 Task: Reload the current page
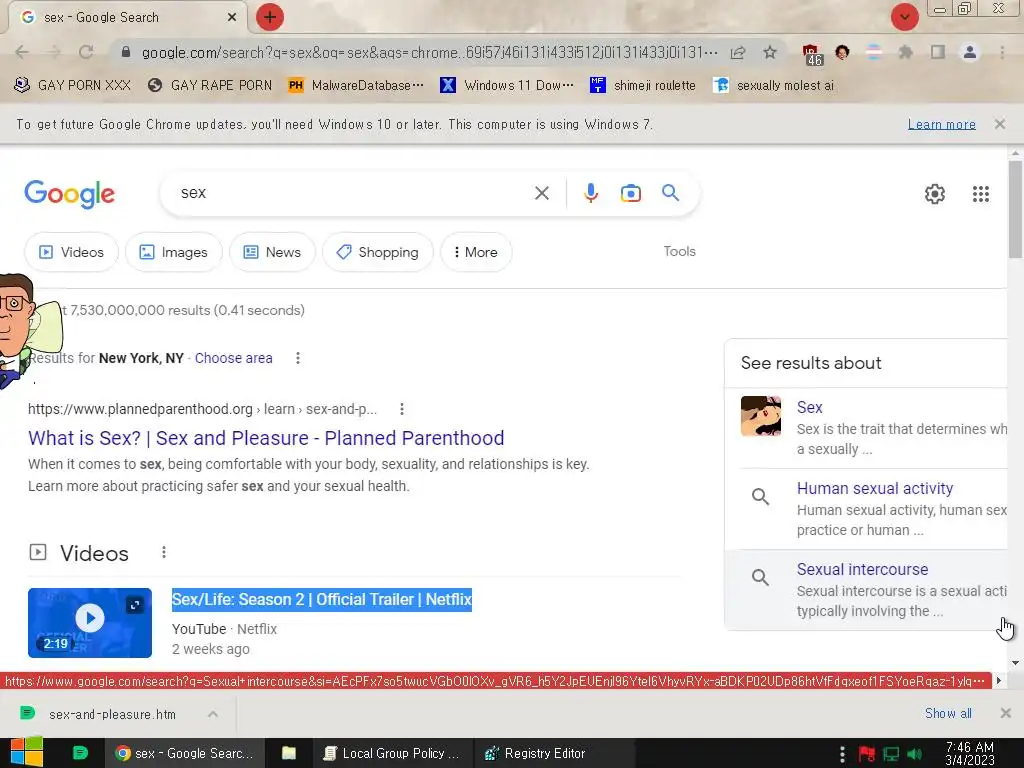click(86, 52)
